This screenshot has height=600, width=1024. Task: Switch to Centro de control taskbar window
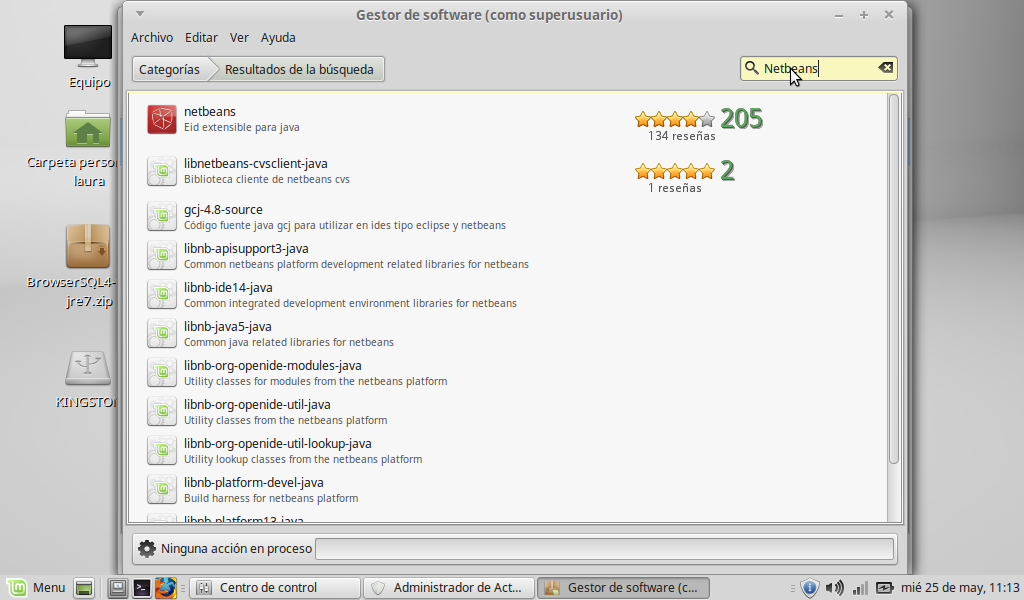tap(275, 588)
